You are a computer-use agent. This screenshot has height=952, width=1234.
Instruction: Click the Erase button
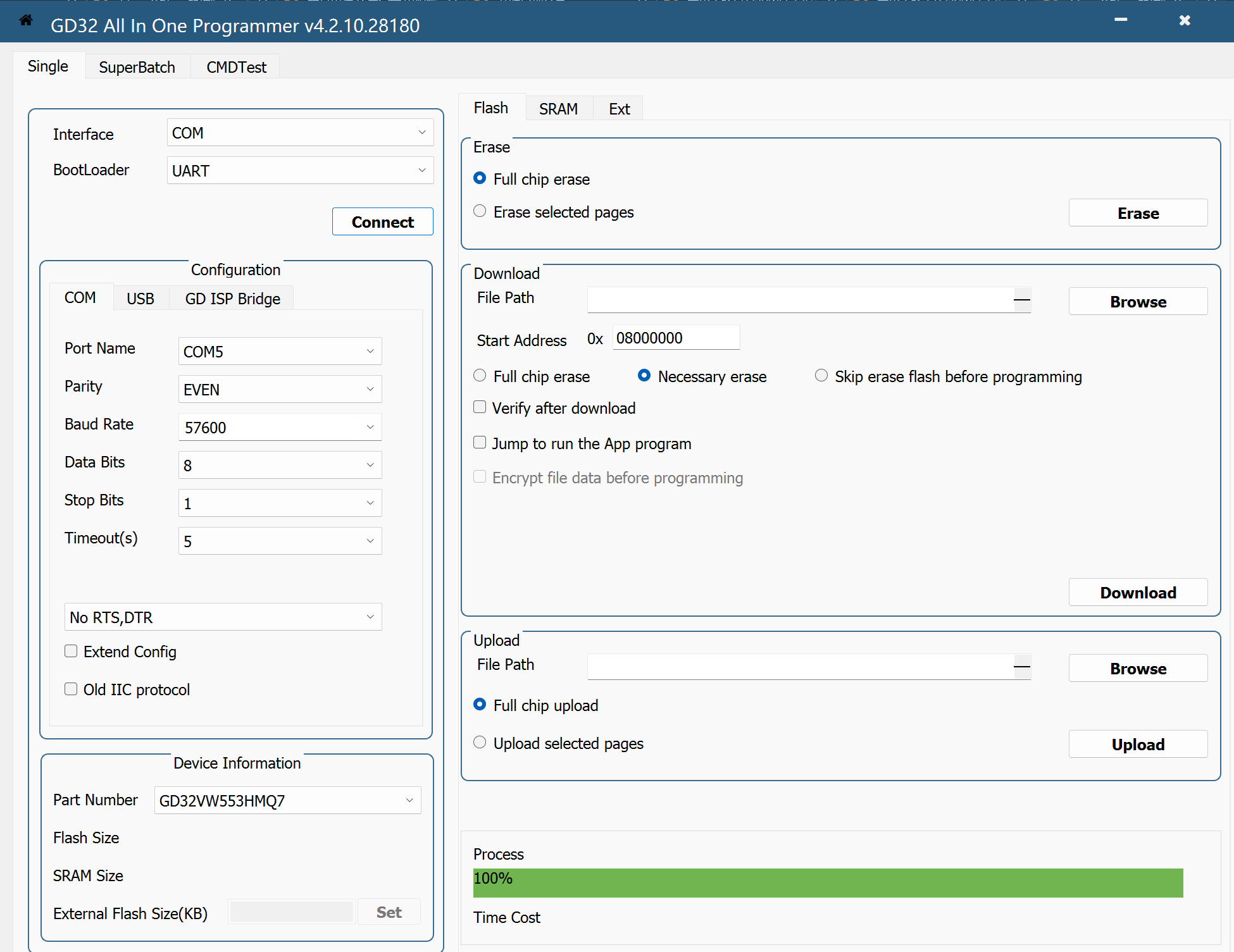(x=1138, y=213)
